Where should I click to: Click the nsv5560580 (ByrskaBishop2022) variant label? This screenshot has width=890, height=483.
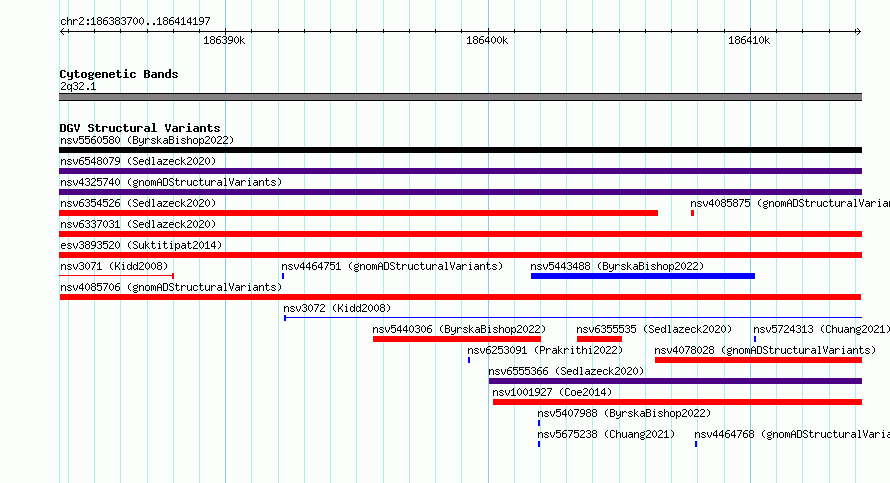click(147, 140)
